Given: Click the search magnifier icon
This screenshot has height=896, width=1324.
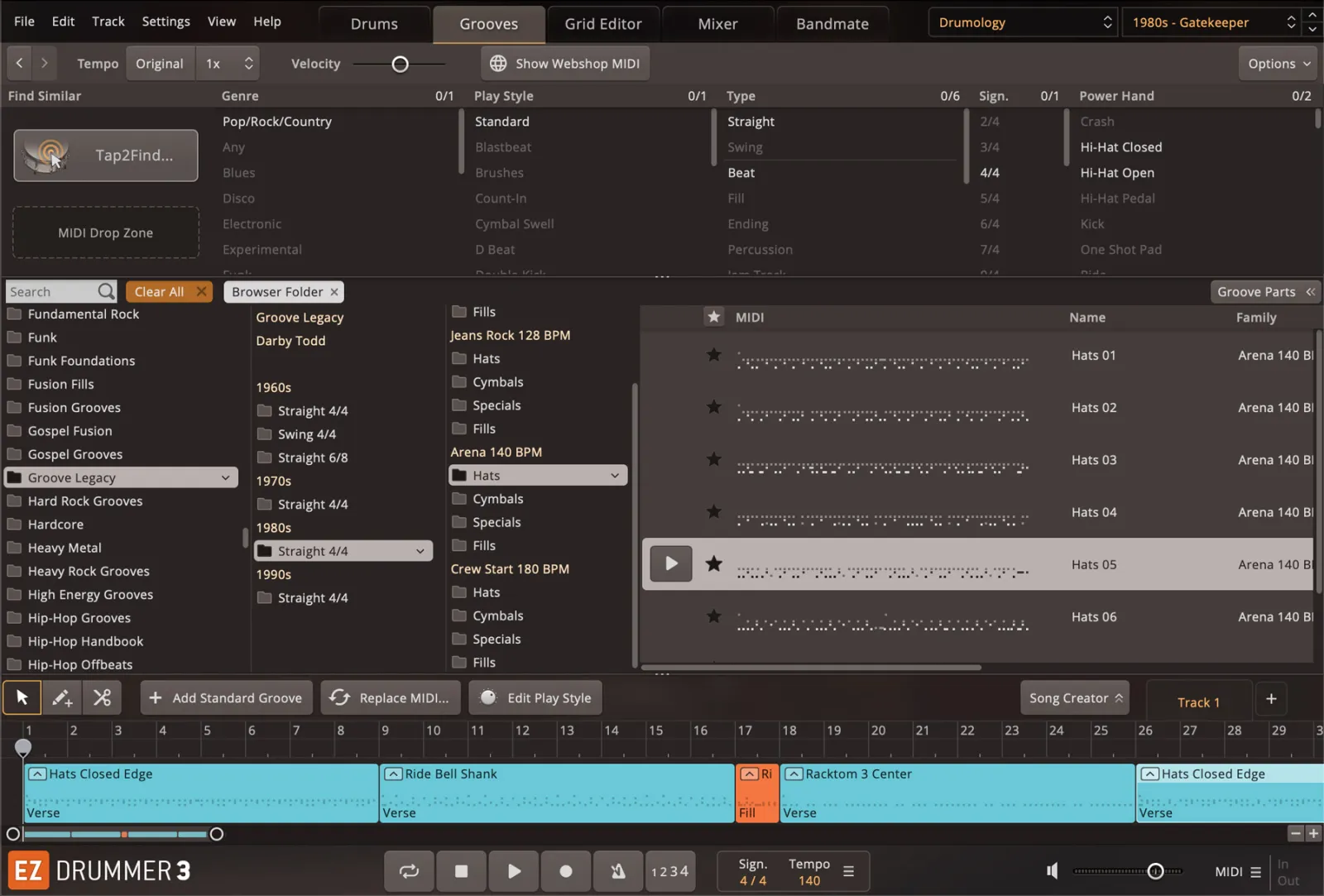Looking at the screenshot, I should pyautogui.click(x=106, y=291).
